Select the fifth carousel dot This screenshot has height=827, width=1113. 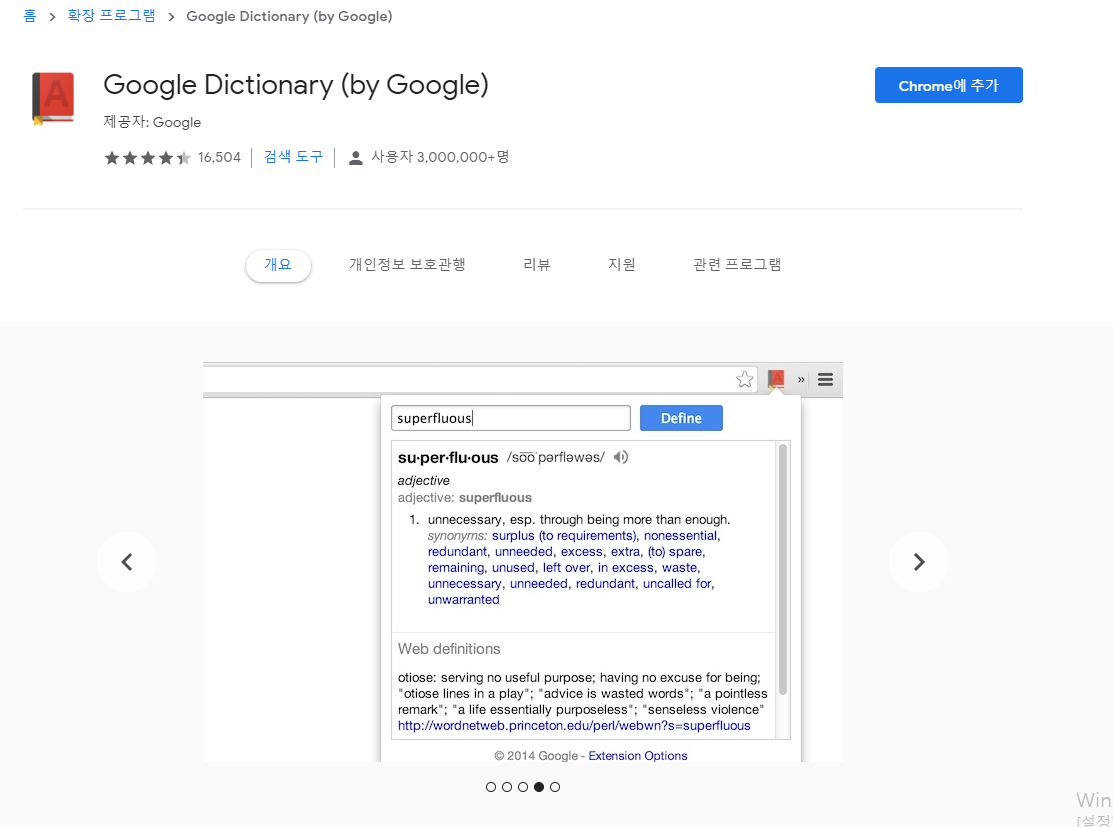555,787
